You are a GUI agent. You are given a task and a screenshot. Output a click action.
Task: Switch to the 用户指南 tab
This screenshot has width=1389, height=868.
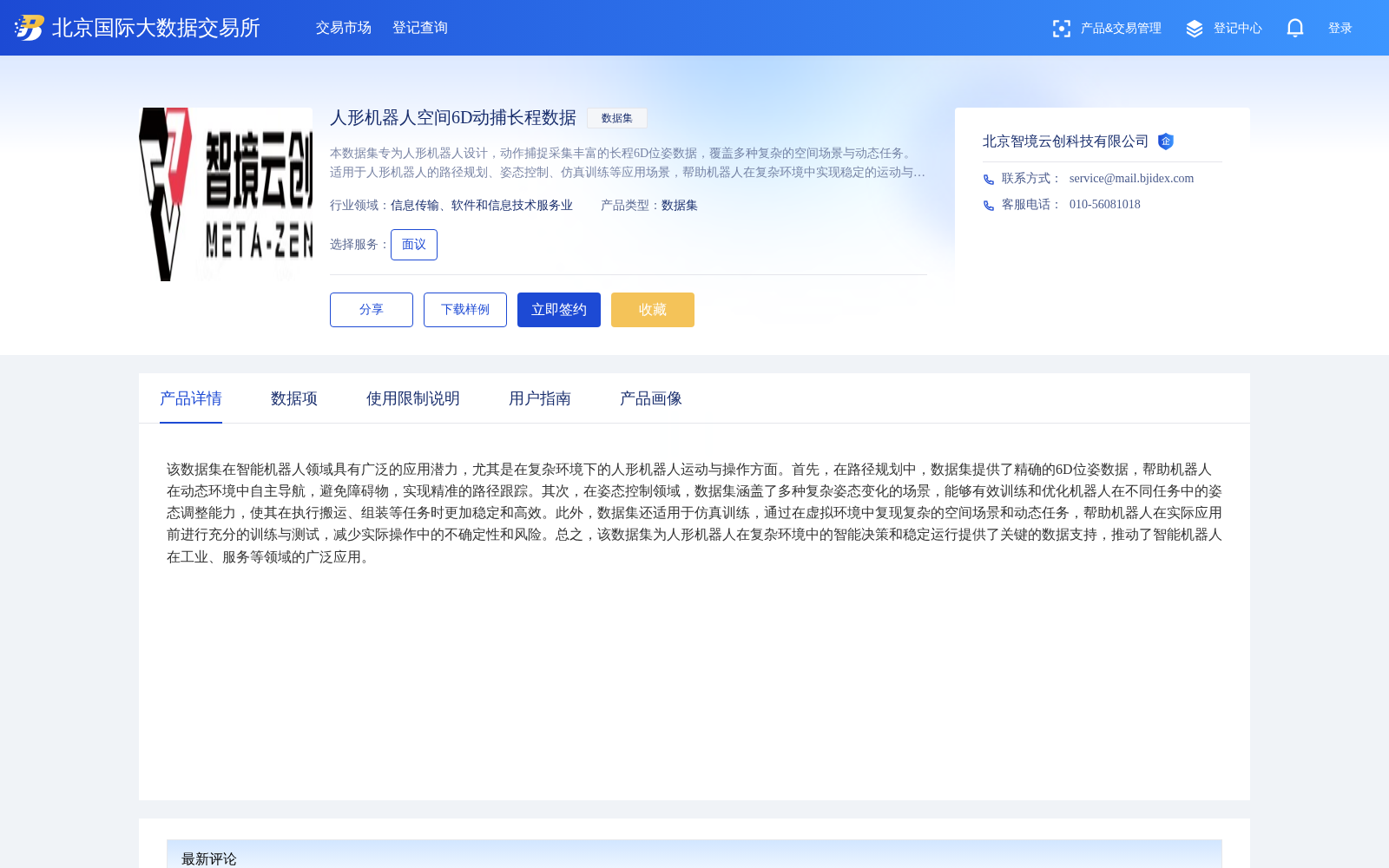click(540, 398)
